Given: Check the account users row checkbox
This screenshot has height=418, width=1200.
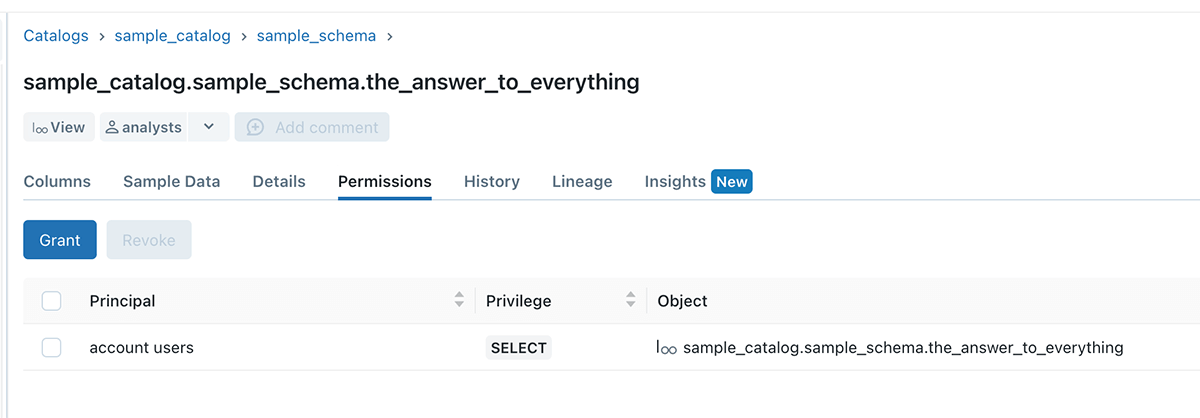Looking at the screenshot, I should (52, 348).
